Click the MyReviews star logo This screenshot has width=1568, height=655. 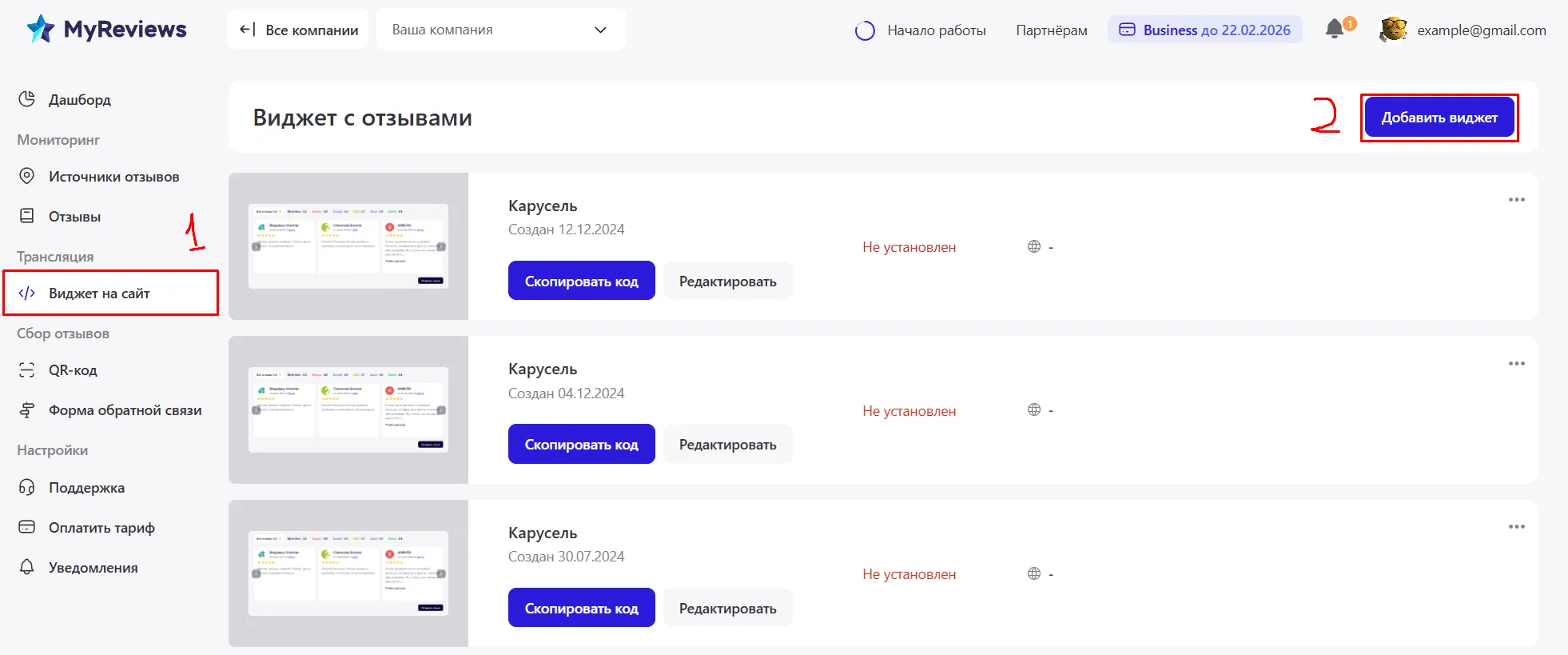pos(41,29)
